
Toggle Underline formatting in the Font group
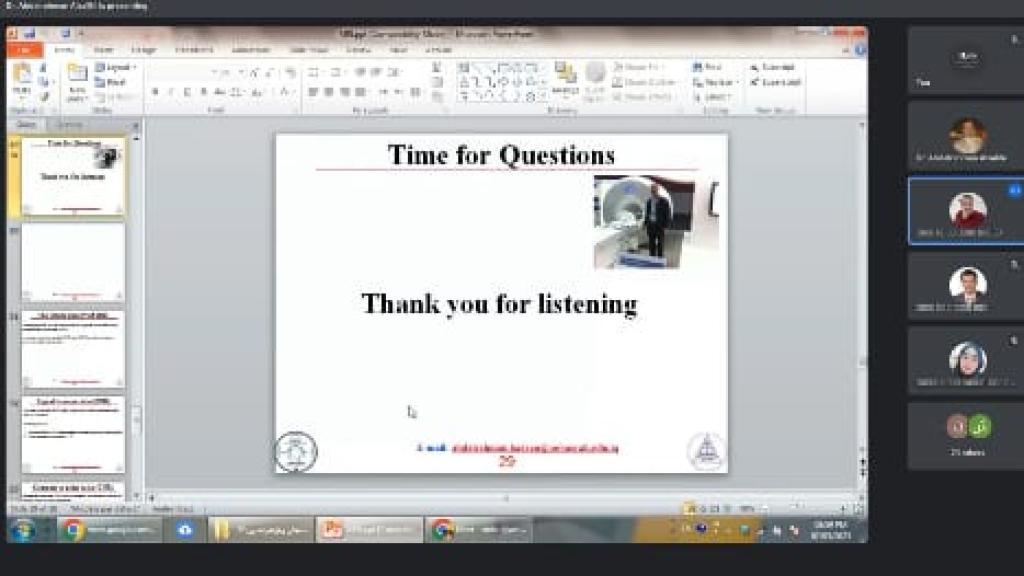point(187,92)
